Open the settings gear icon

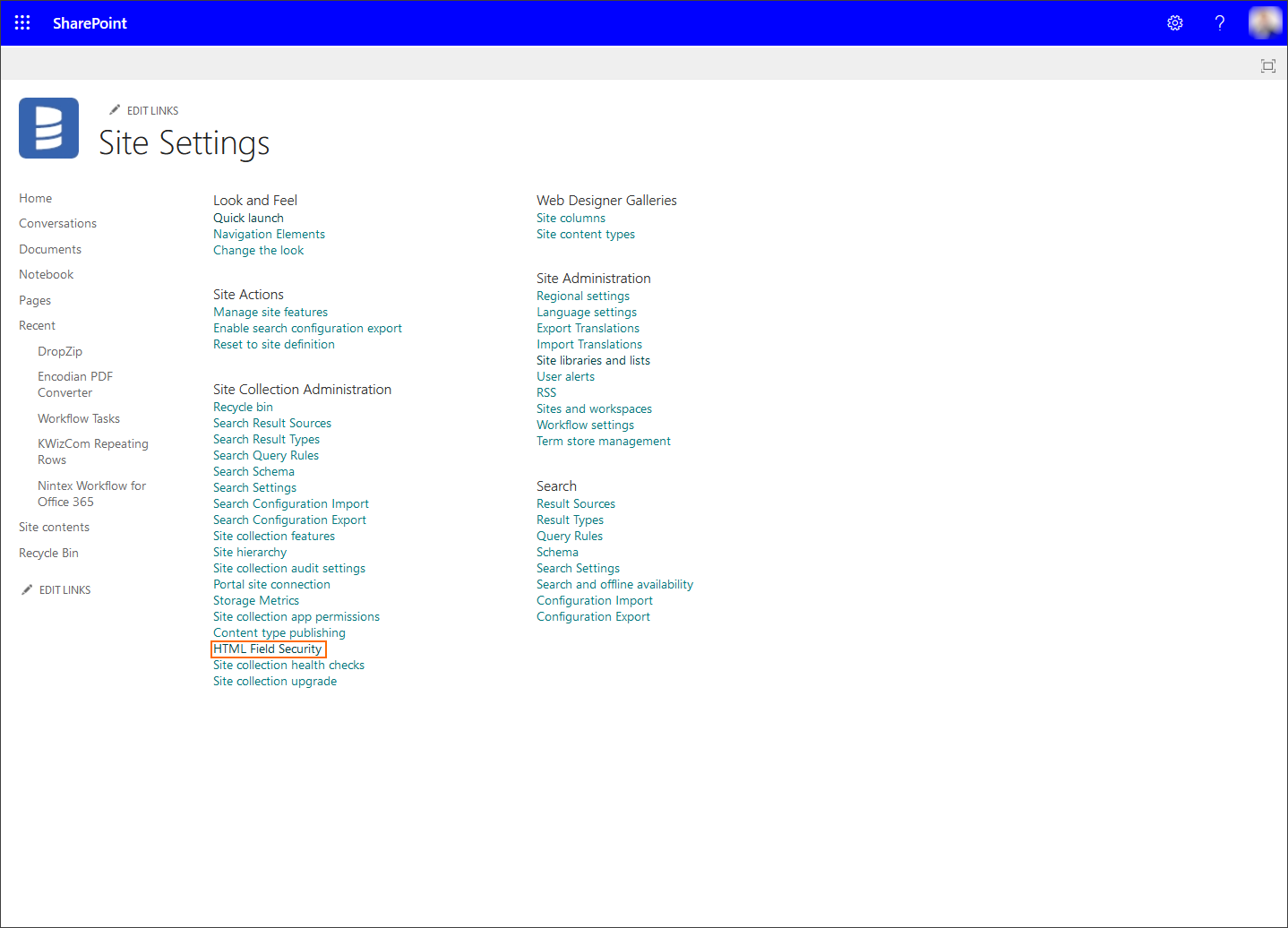pos(1175,23)
